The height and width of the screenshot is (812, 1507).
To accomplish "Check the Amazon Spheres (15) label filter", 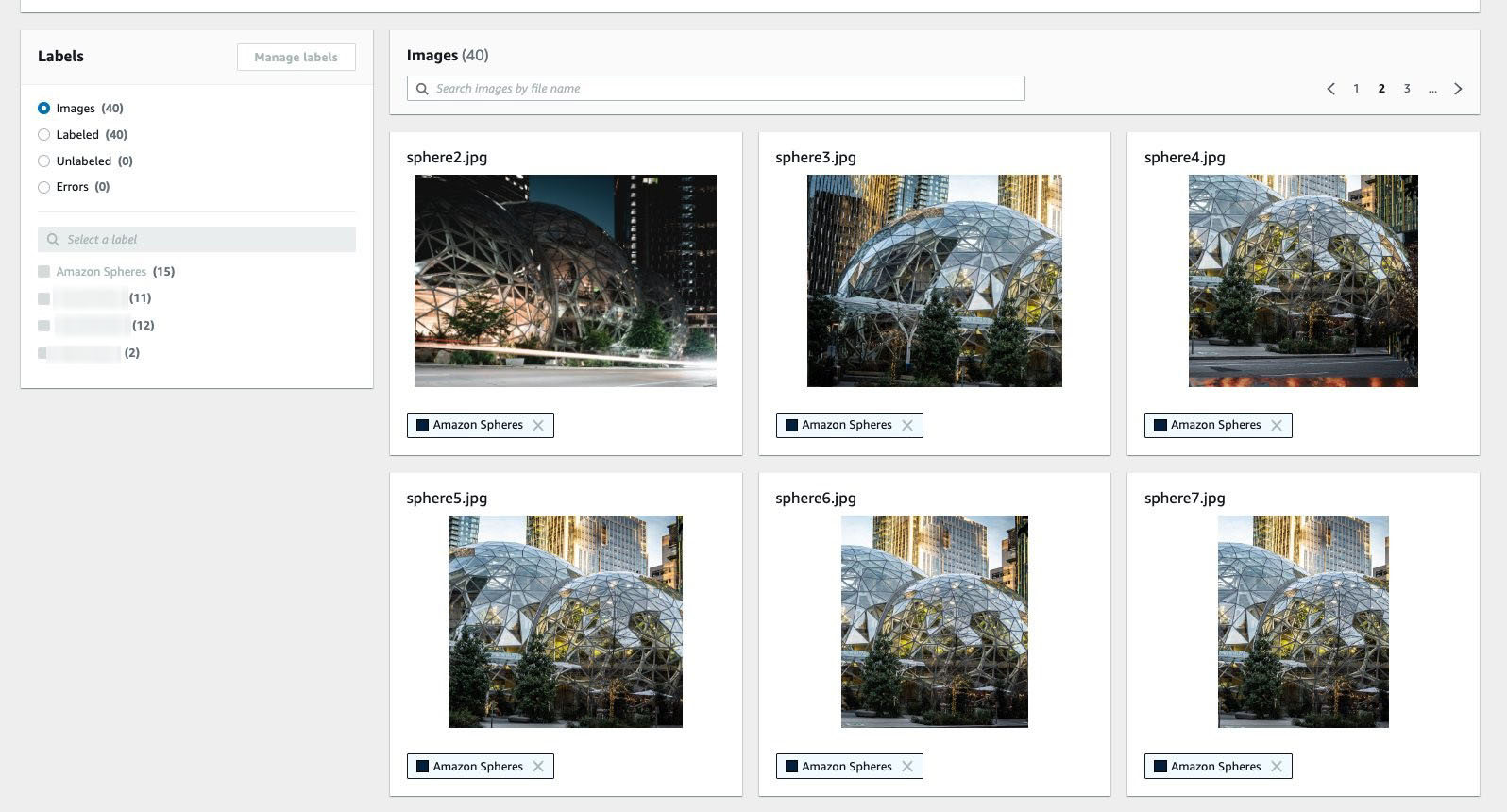I will (43, 272).
